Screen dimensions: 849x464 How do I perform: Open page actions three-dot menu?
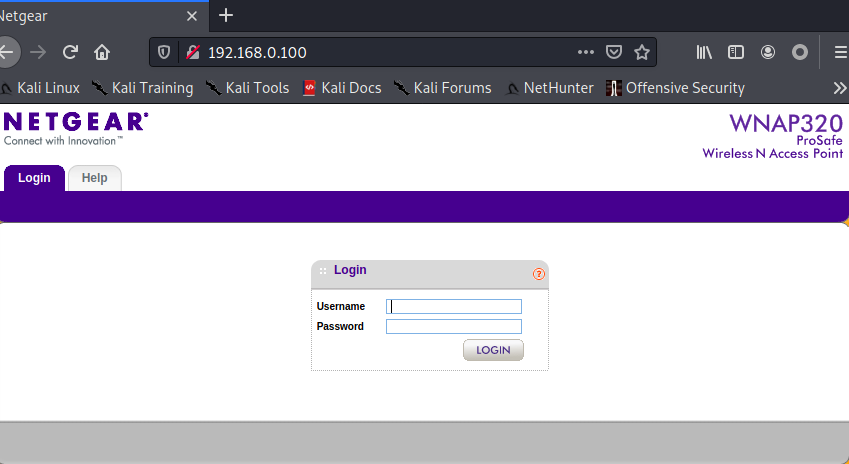[x=585, y=53]
